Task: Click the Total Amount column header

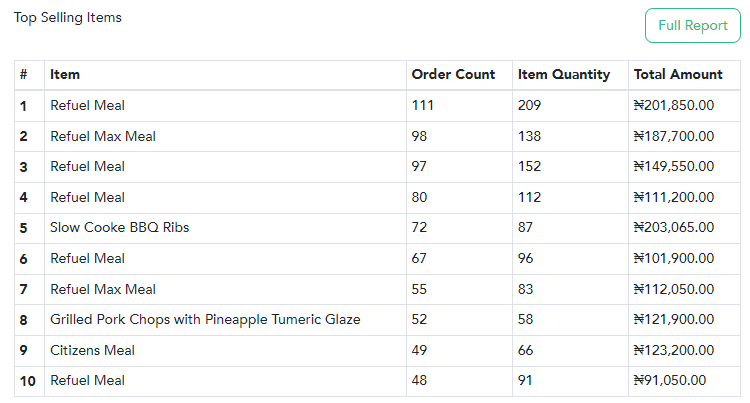Action: coord(678,75)
